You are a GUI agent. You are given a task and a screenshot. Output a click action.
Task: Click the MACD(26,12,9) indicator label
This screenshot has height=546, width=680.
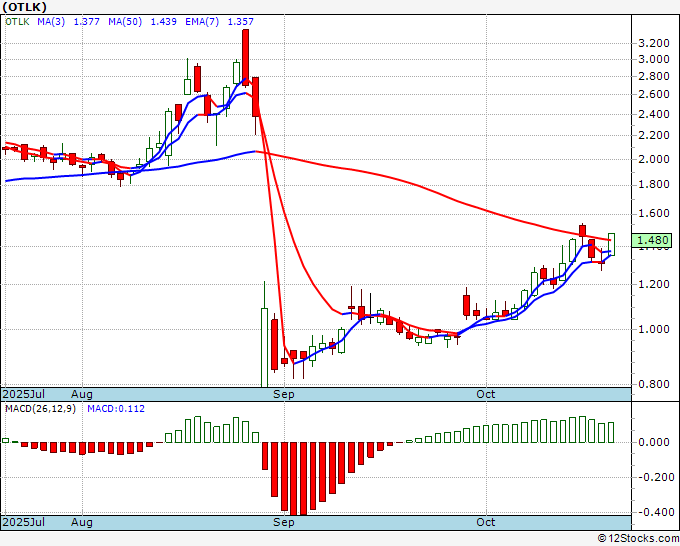pos(40,409)
